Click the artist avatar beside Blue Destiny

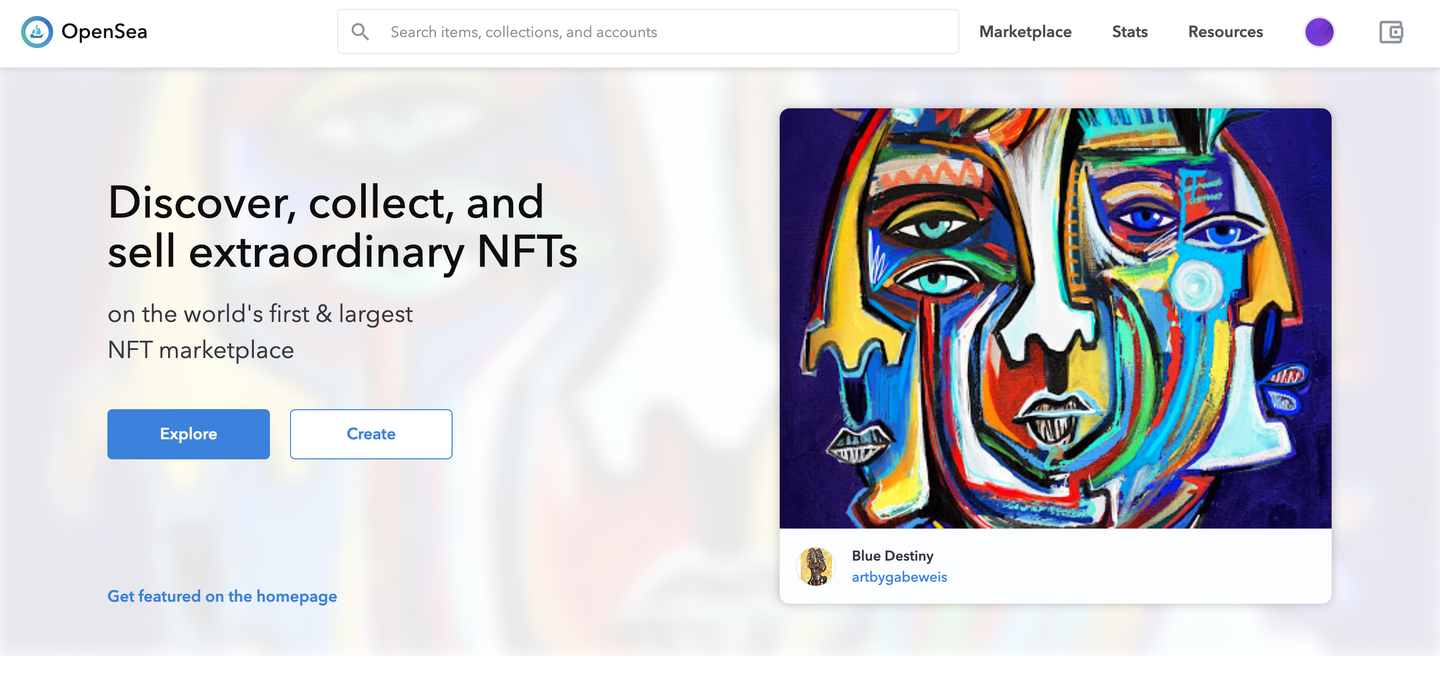pos(816,566)
